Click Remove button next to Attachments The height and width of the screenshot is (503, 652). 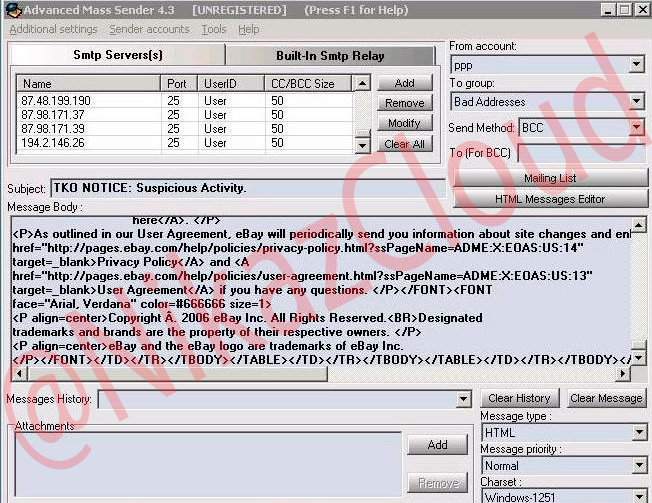tap(437, 483)
